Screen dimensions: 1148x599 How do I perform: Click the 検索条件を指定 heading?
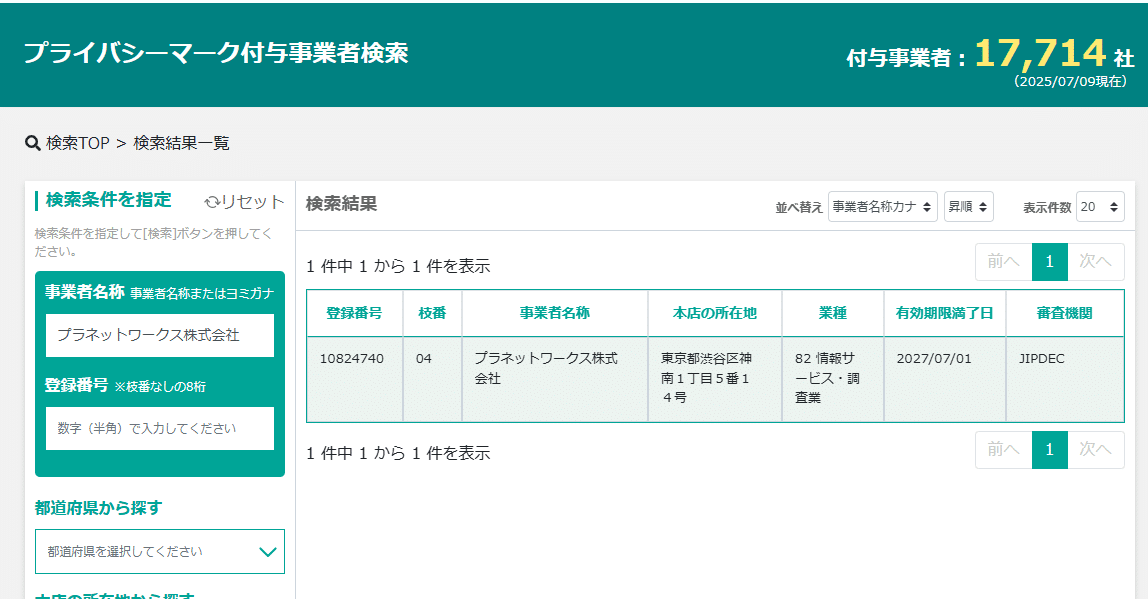(108, 199)
